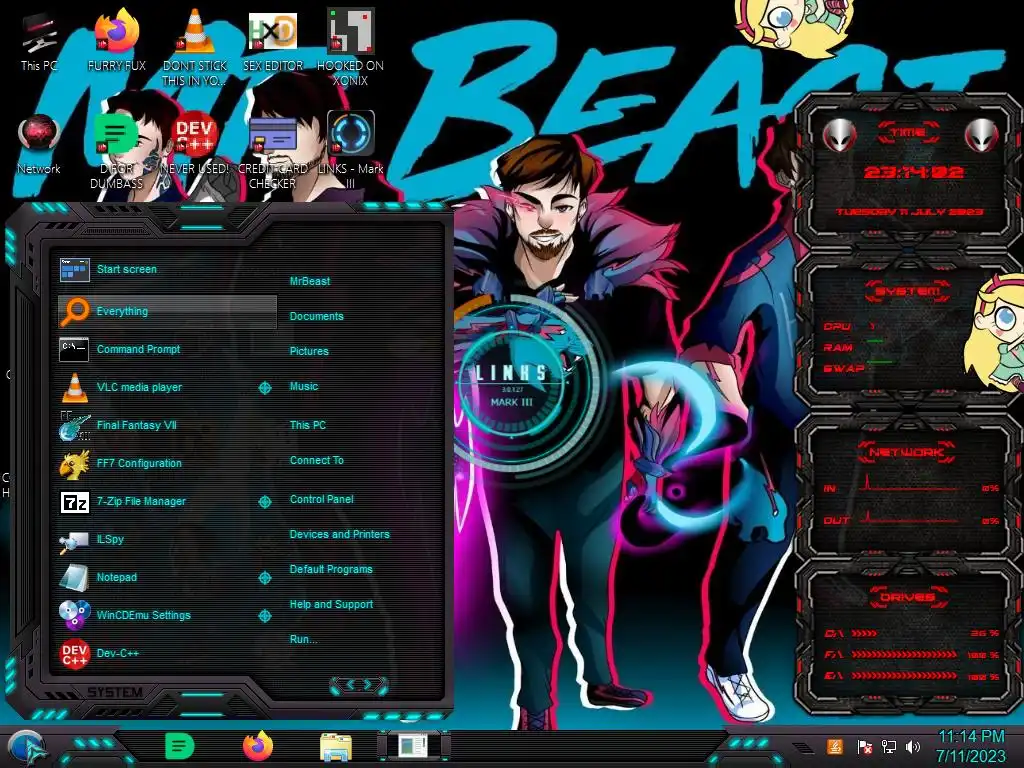1024x768 pixels.
Task: Open This PC from start menu list
Action: (x=308, y=425)
